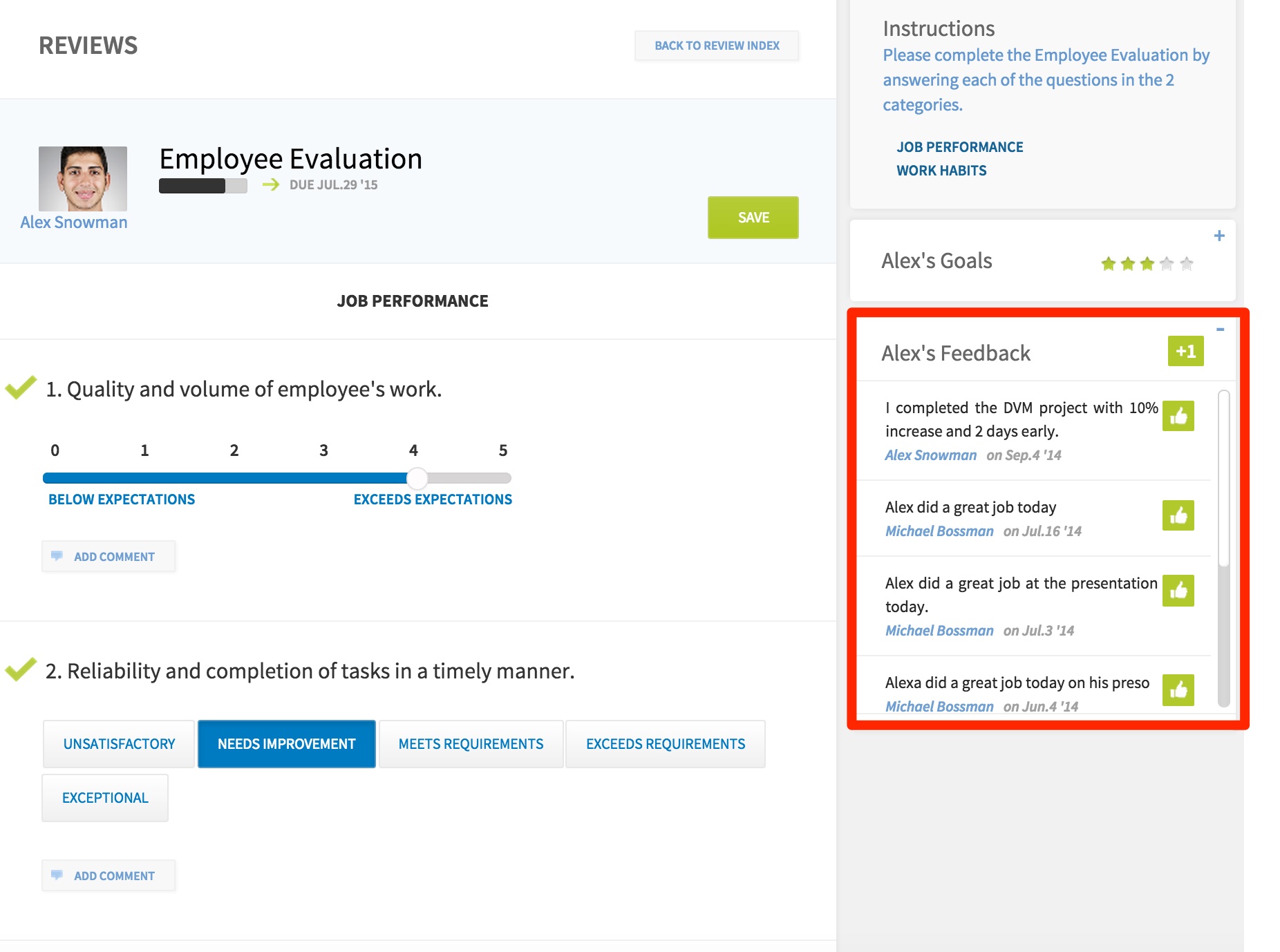Go back via Back to Review Index

pyautogui.click(x=717, y=45)
